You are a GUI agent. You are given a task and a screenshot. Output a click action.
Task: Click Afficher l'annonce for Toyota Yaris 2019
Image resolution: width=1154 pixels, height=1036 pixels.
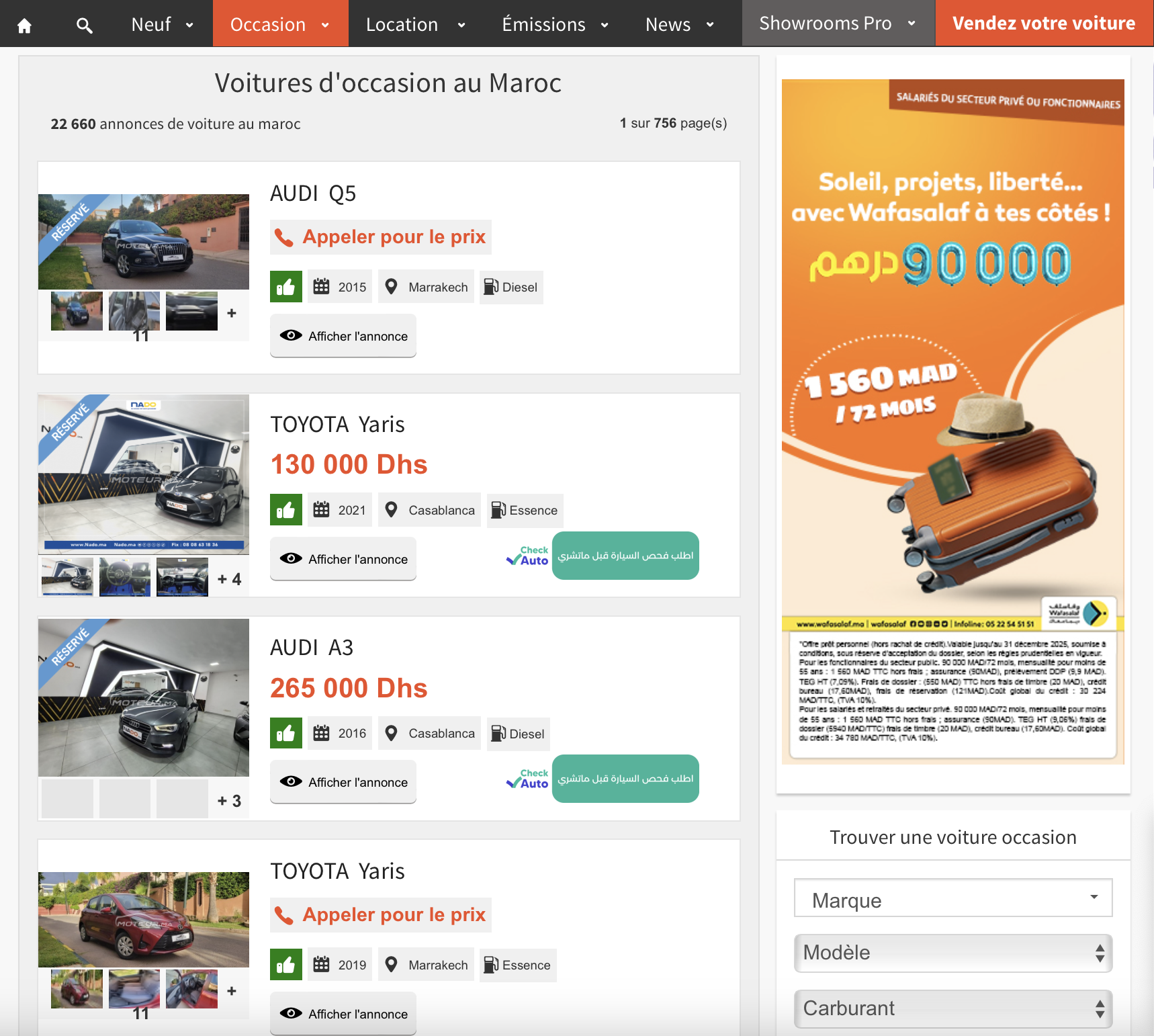[x=343, y=1014]
